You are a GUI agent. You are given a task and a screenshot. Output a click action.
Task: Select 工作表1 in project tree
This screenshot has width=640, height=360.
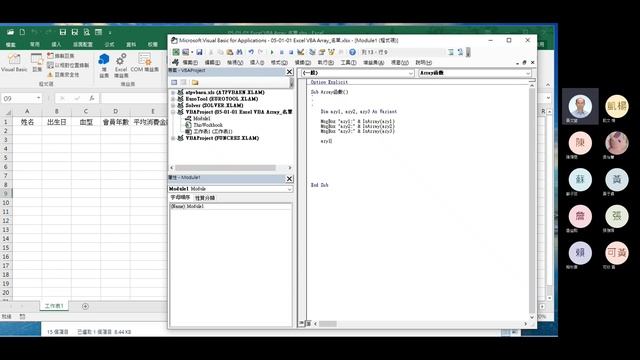[x=213, y=131]
